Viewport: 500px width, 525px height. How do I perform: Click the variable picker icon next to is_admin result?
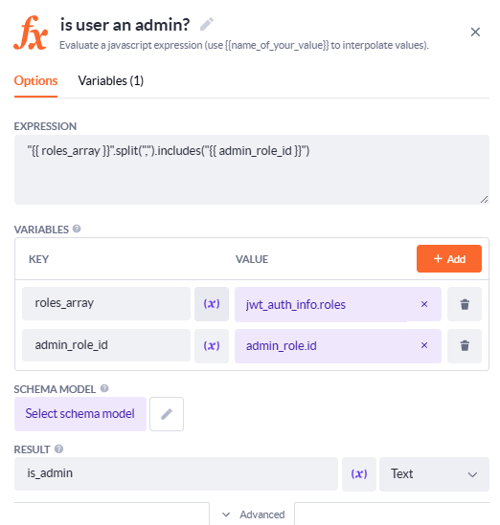click(x=359, y=474)
